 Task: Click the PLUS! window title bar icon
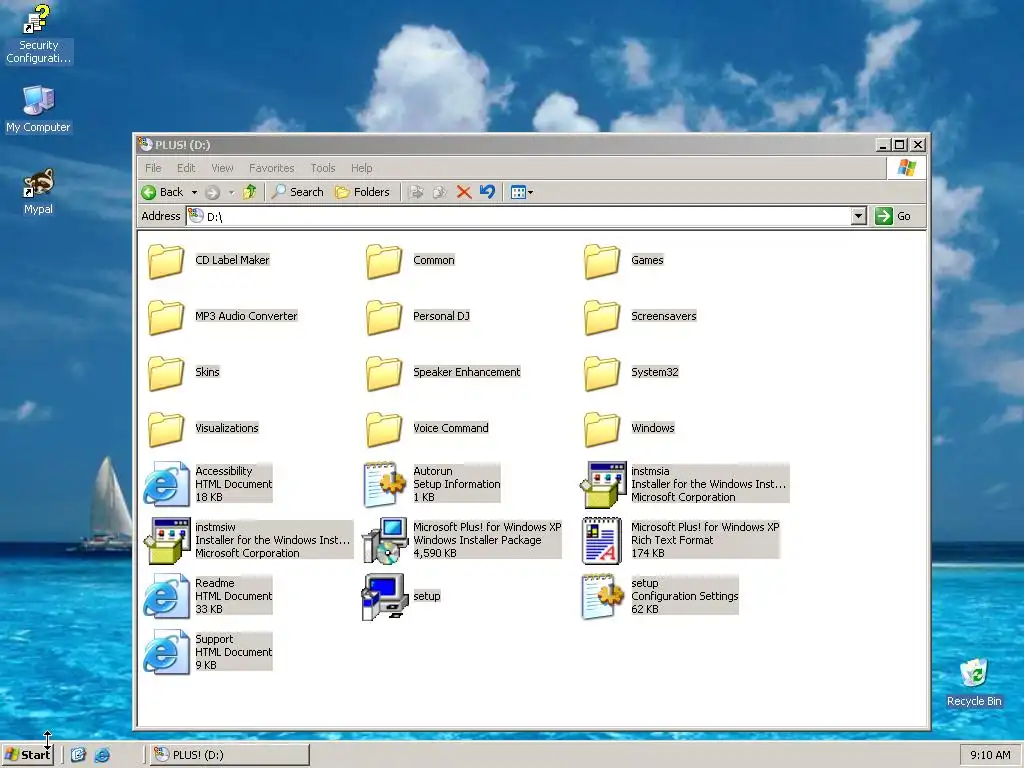coord(145,144)
